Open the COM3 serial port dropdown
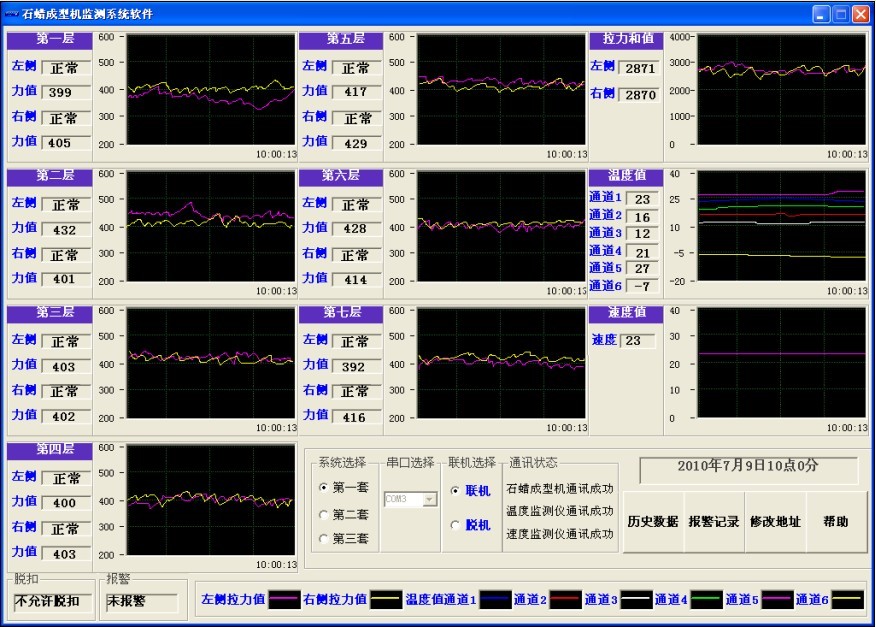Image resolution: width=876 pixels, height=627 pixels. 430,498
